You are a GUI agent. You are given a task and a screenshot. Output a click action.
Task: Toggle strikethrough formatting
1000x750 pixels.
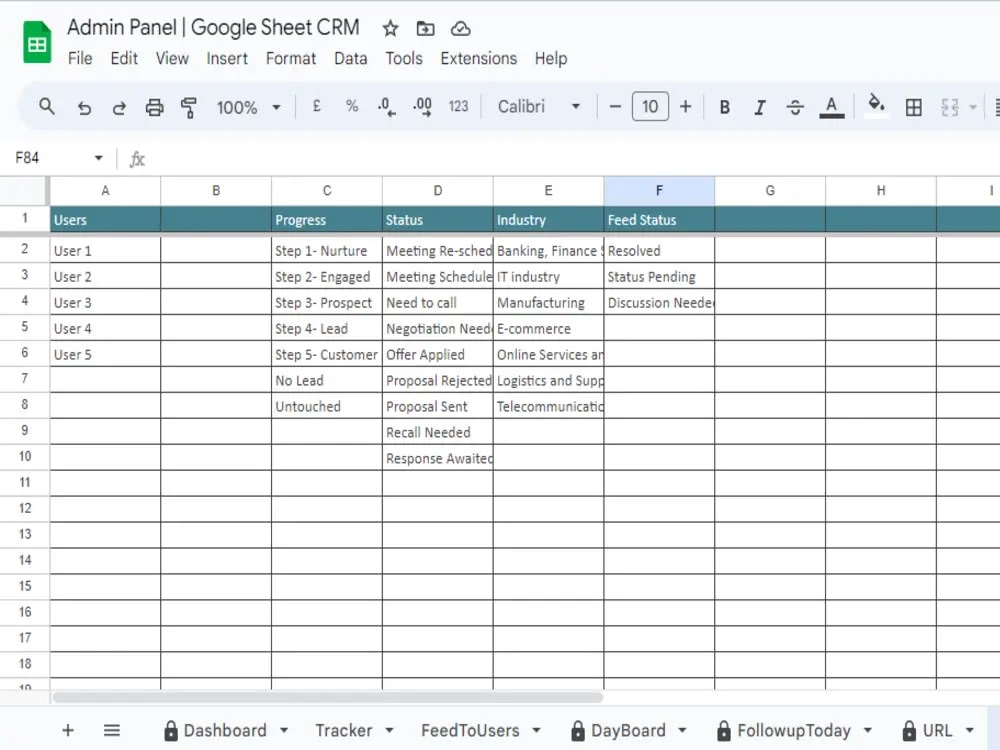tap(795, 107)
